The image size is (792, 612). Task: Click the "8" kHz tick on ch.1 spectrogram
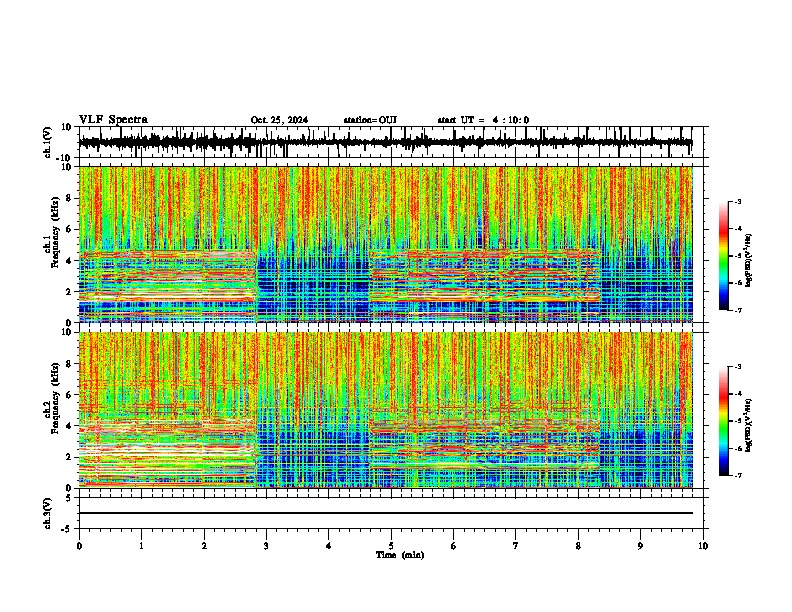click(x=69, y=198)
